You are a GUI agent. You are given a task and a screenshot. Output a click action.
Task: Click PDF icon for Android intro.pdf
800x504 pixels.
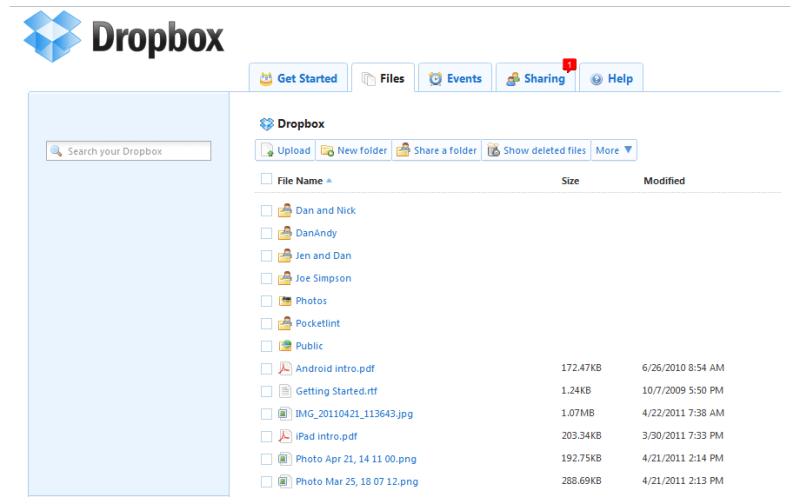[x=285, y=368]
